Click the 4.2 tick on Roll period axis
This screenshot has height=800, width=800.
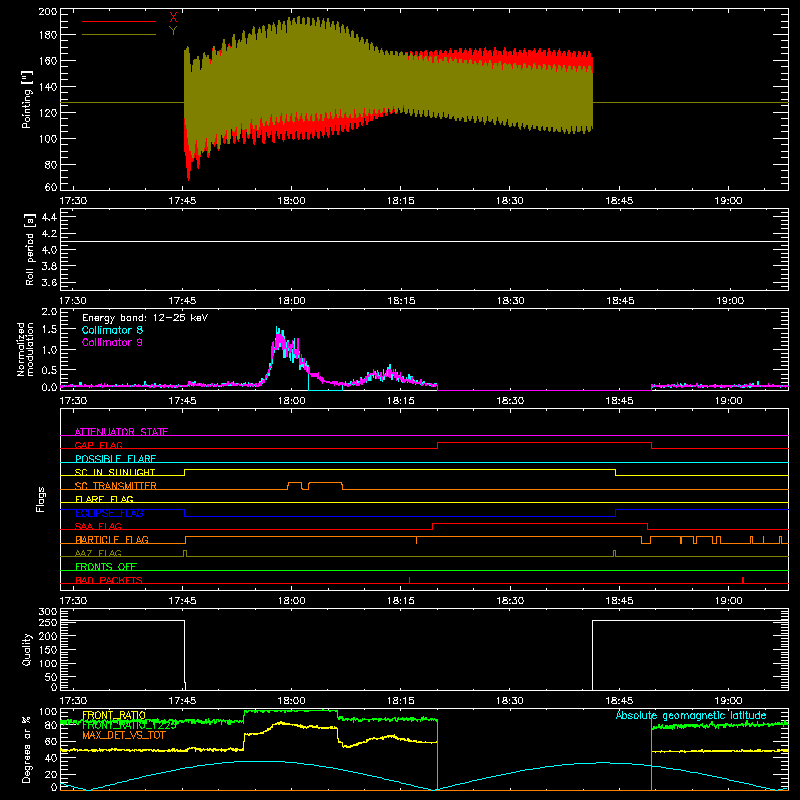click(49, 234)
